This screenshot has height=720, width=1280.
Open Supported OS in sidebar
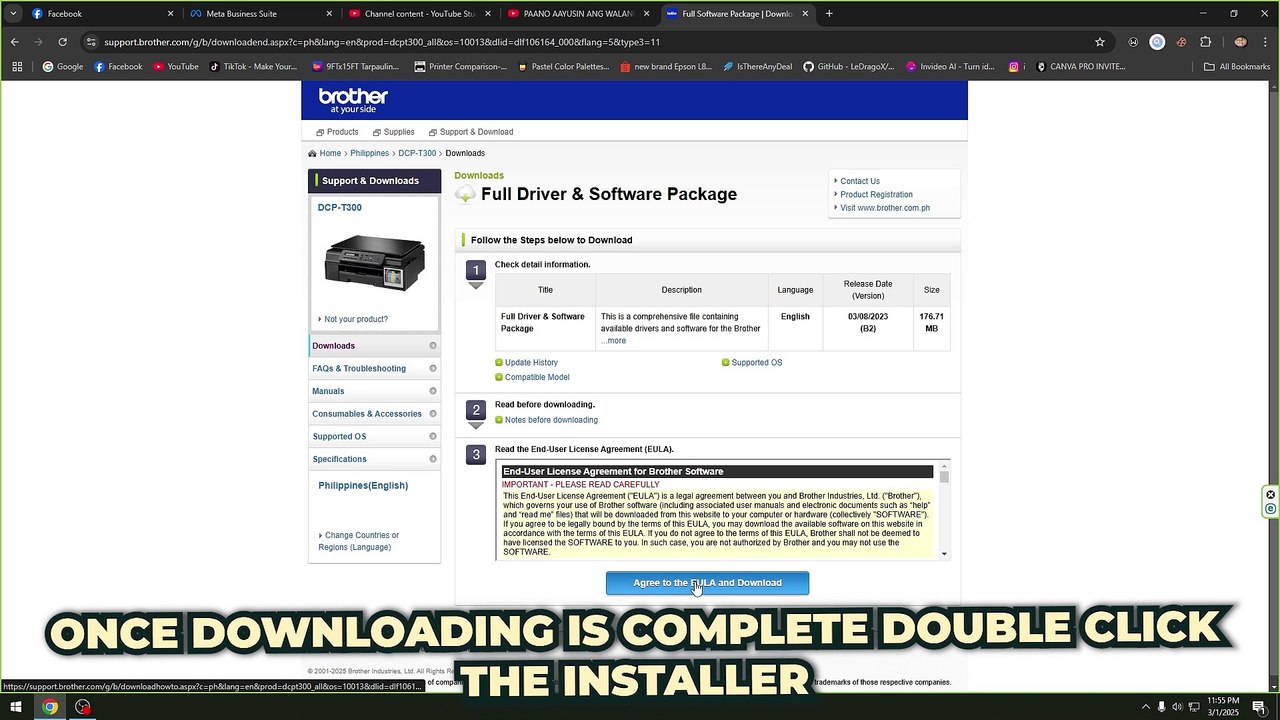[x=374, y=437]
